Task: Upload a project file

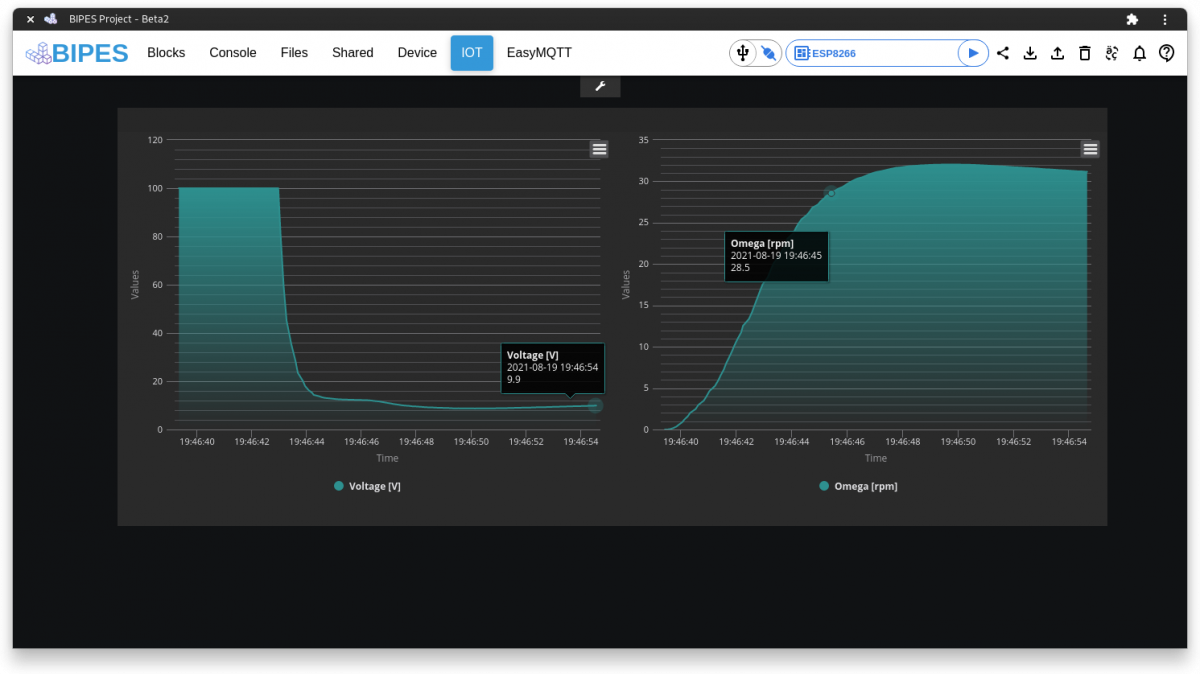Action: [1057, 52]
